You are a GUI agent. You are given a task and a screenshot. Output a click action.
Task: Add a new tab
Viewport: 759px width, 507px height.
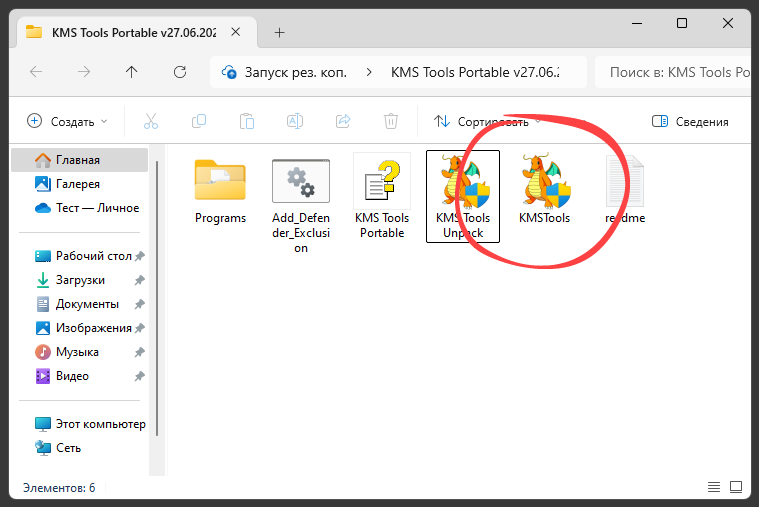(x=279, y=32)
